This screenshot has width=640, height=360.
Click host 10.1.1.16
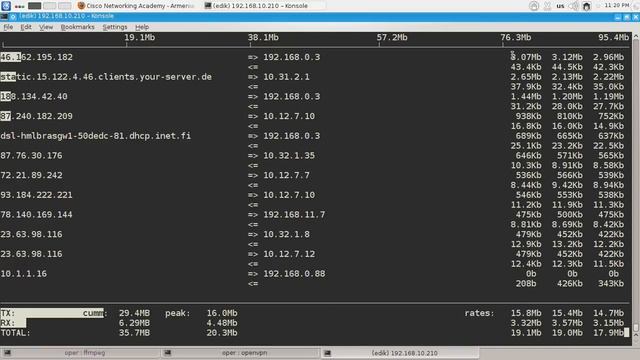pos(24,274)
